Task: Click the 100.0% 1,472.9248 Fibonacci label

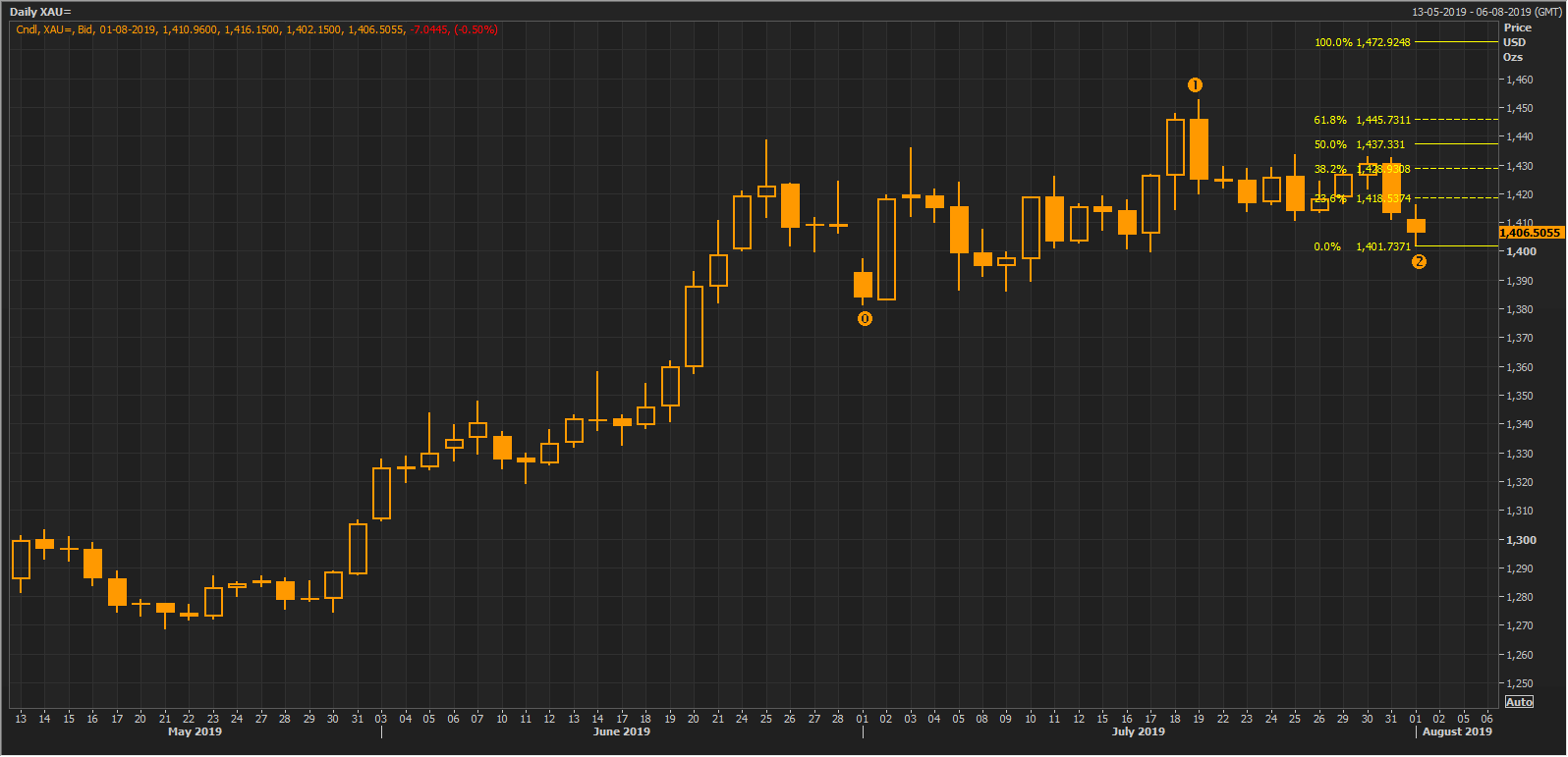Action: pos(1362,42)
